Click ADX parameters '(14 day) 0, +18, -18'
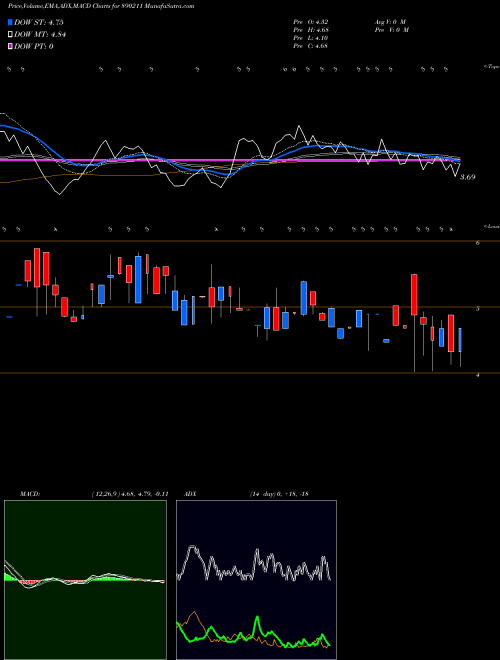This screenshot has height=660, width=500. click(x=279, y=494)
